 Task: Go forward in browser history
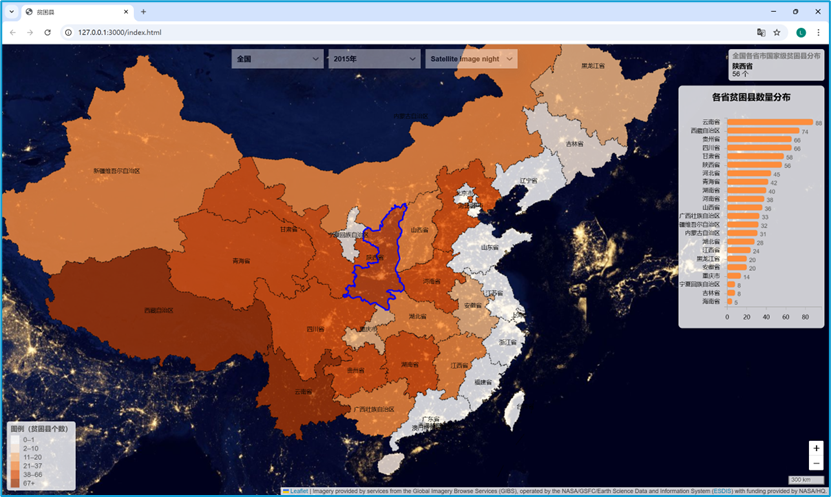[x=30, y=32]
